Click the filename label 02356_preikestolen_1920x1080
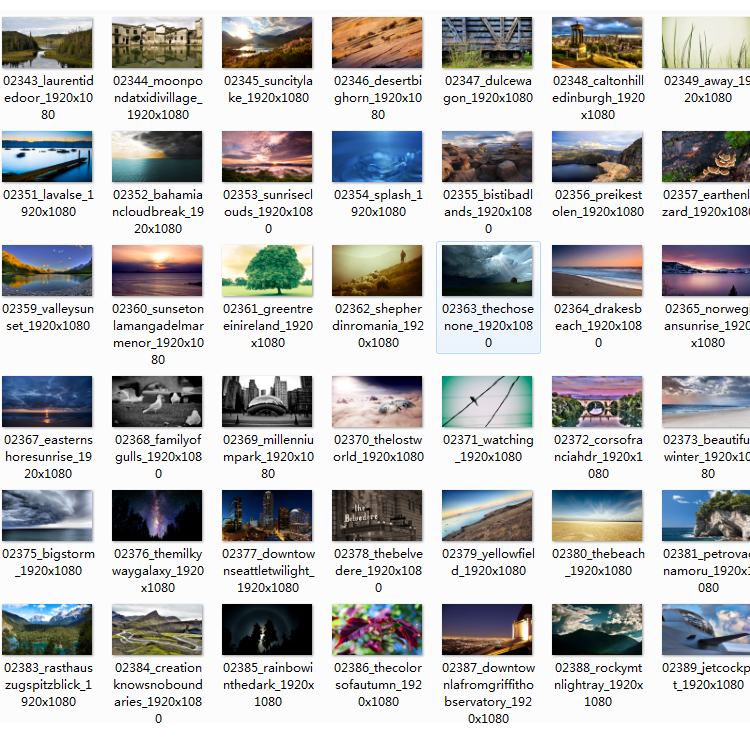The image size is (750, 750). point(598,203)
